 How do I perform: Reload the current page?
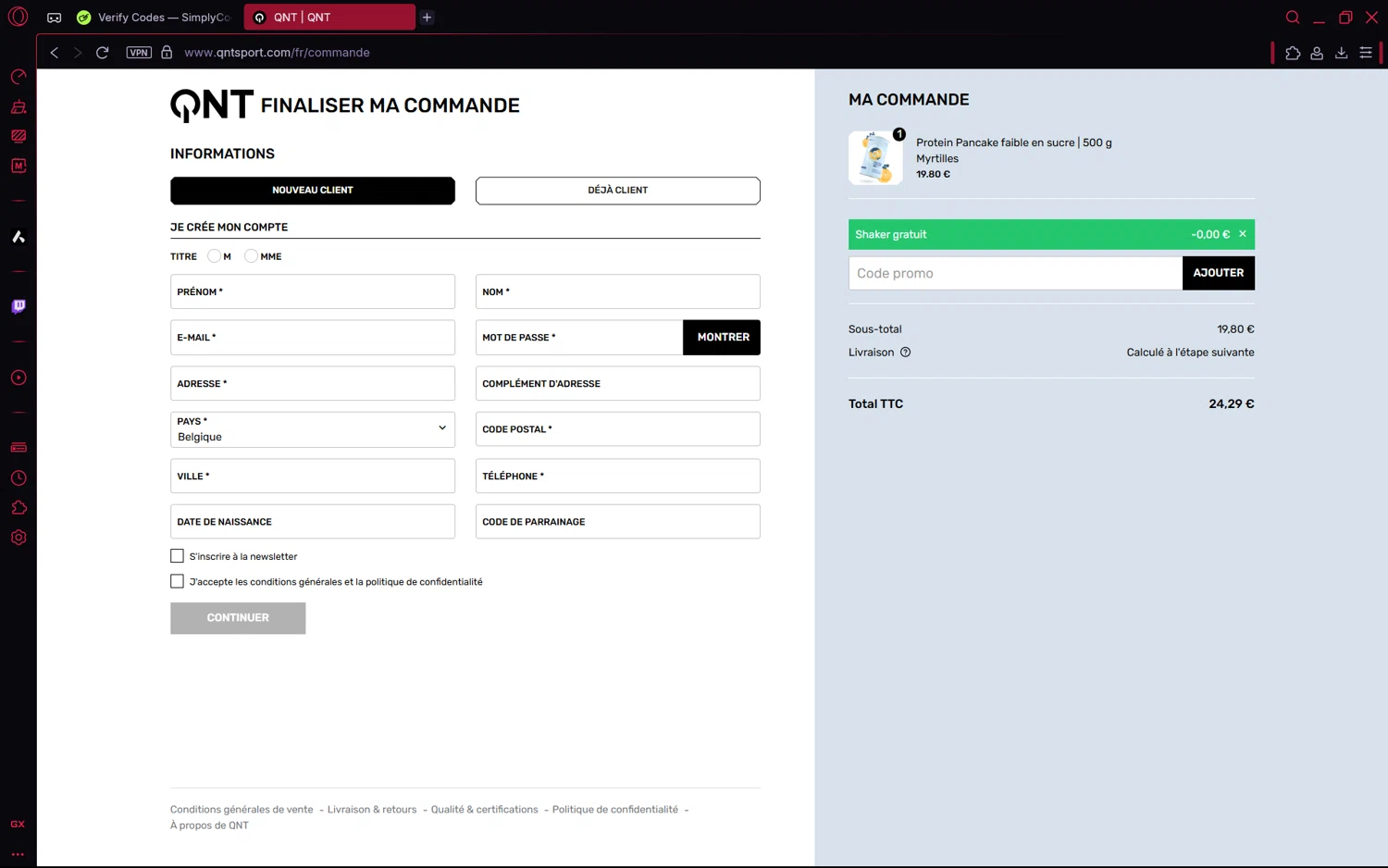pos(103,53)
